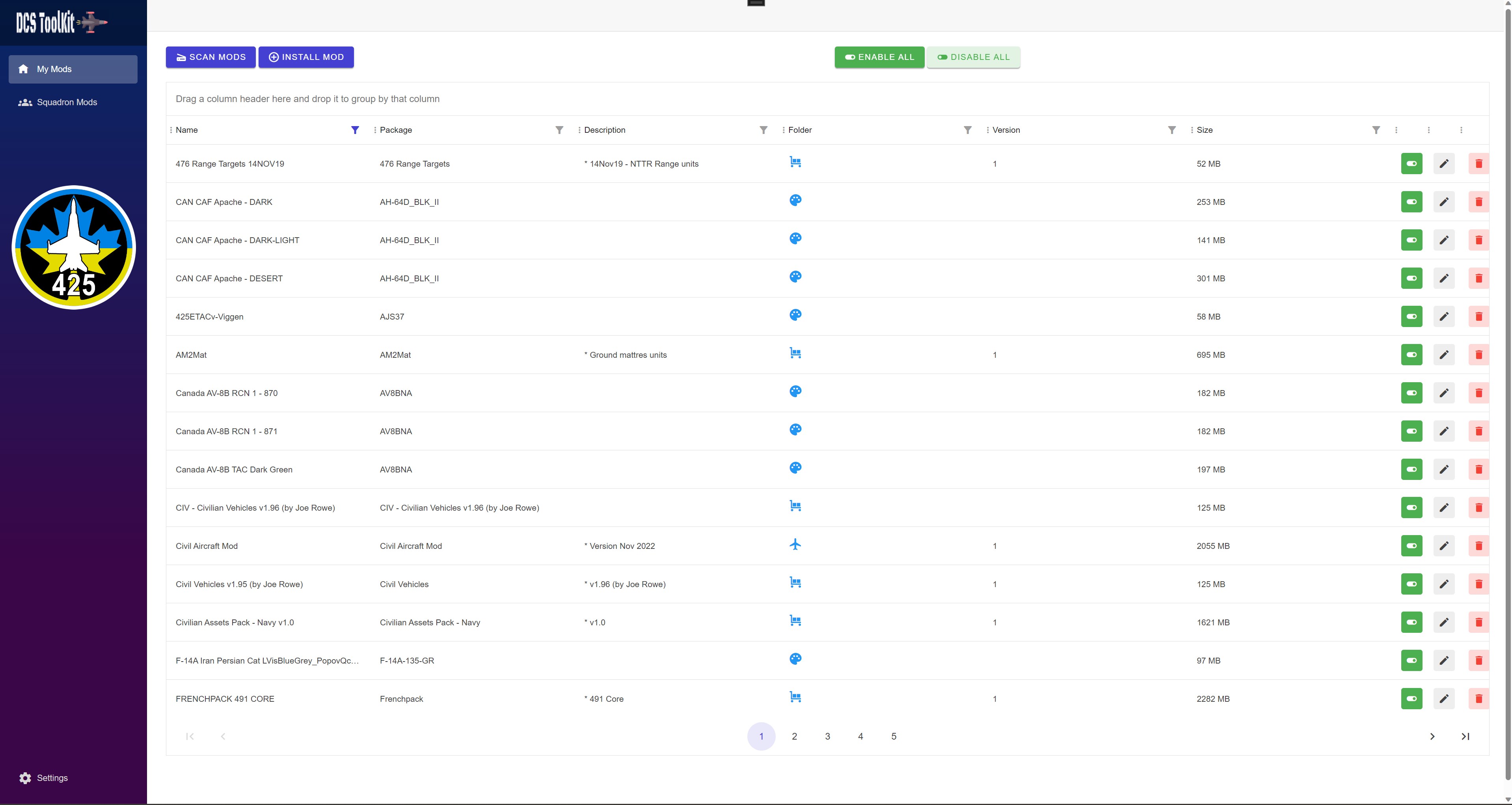Go to the next page arrow
Screen dimensions: 1512x805
[1432, 736]
